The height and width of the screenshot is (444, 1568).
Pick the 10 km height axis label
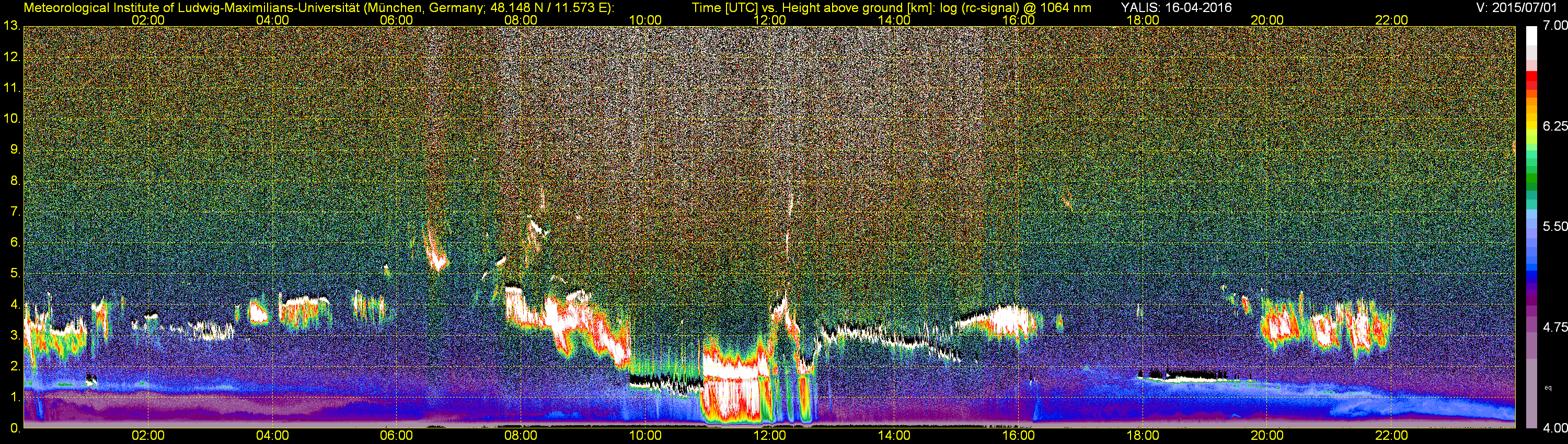[11, 119]
